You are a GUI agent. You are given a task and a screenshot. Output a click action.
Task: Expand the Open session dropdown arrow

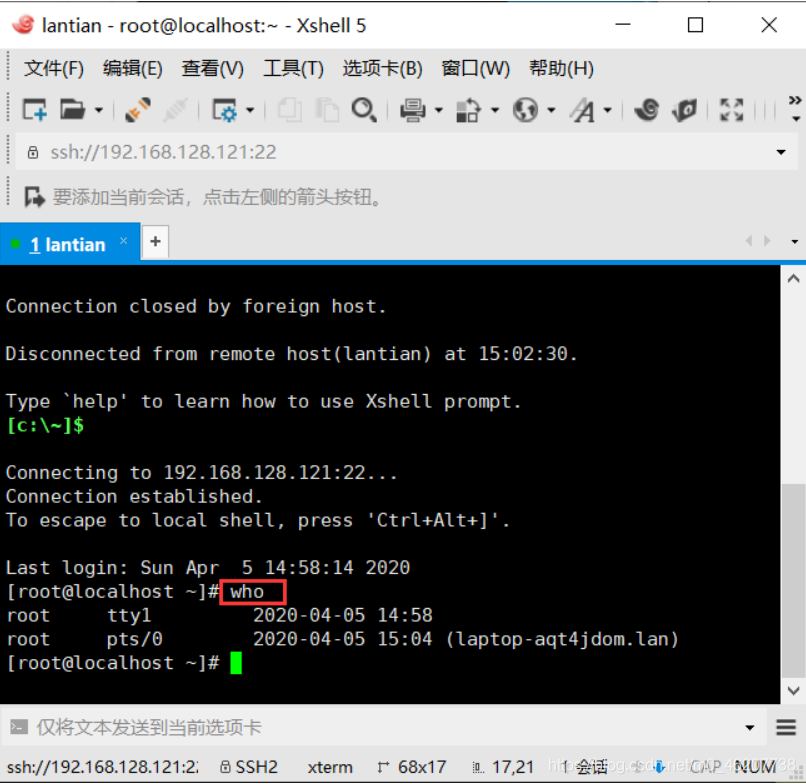(x=99, y=110)
